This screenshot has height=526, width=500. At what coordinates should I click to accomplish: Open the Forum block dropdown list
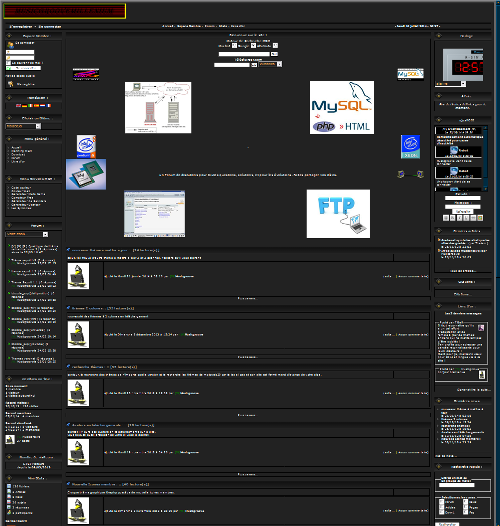tap(27, 234)
